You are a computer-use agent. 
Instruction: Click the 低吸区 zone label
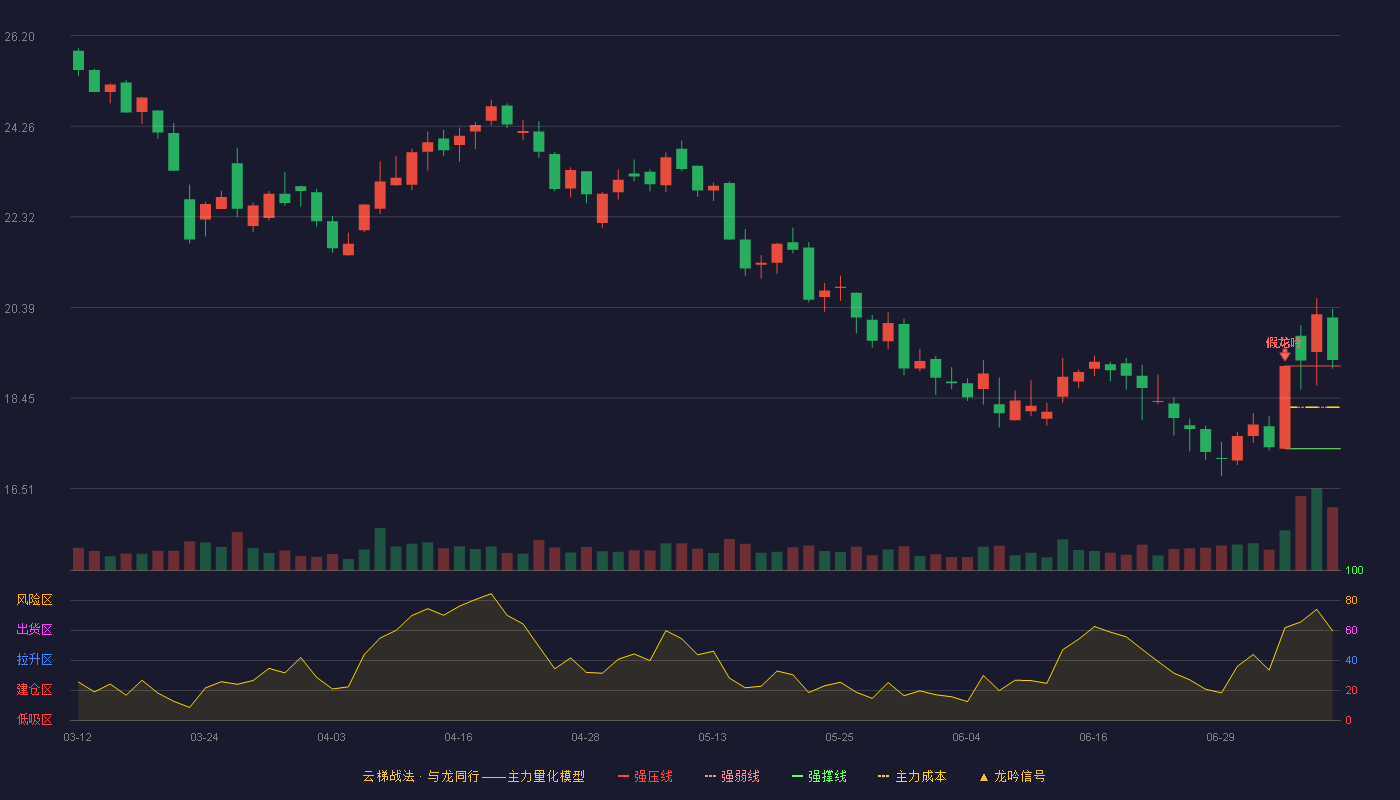pyautogui.click(x=34, y=719)
